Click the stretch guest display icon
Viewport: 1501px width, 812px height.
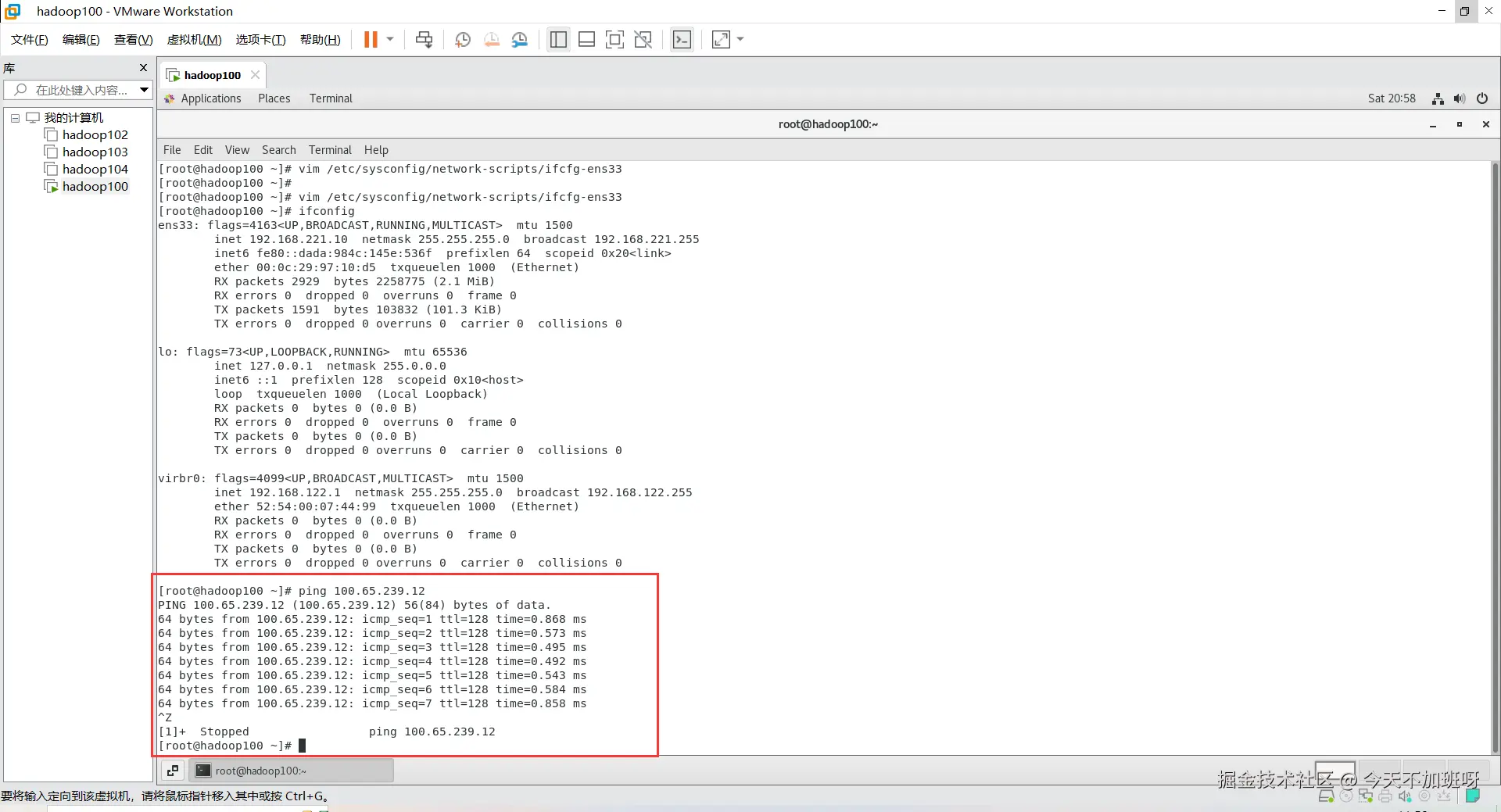(x=721, y=40)
